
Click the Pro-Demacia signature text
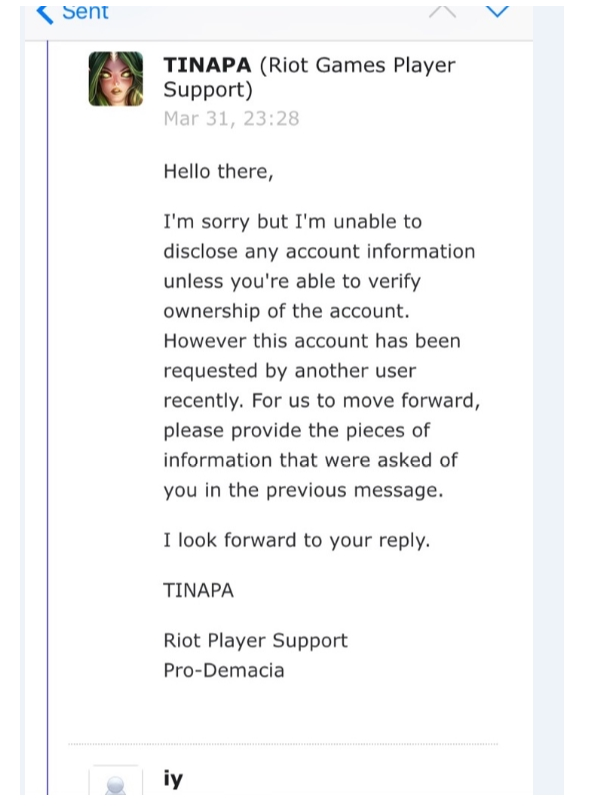(224, 671)
